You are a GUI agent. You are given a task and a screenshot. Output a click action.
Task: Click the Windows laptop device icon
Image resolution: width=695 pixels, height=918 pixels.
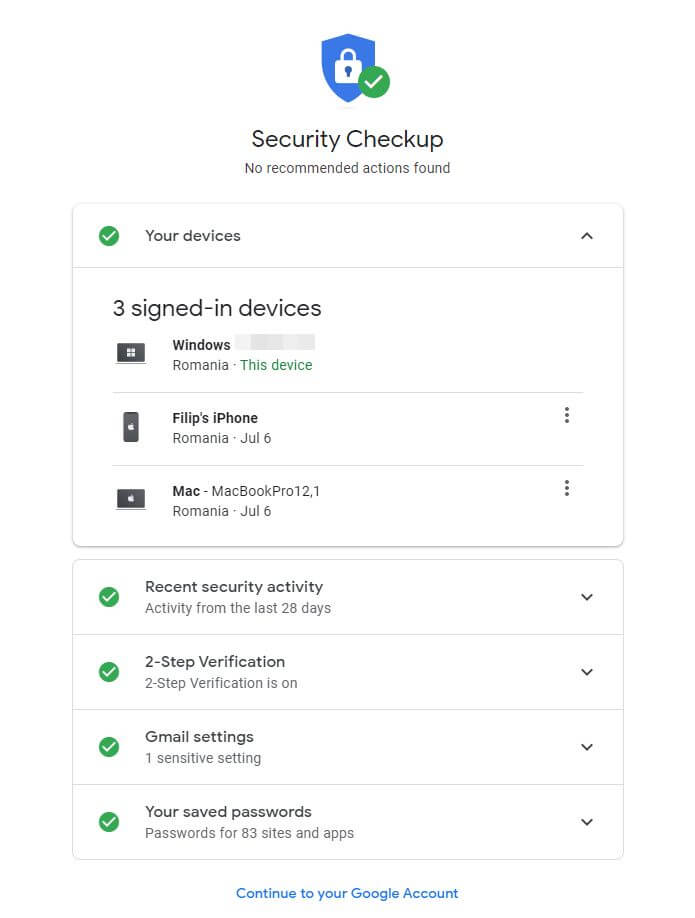[x=131, y=353]
